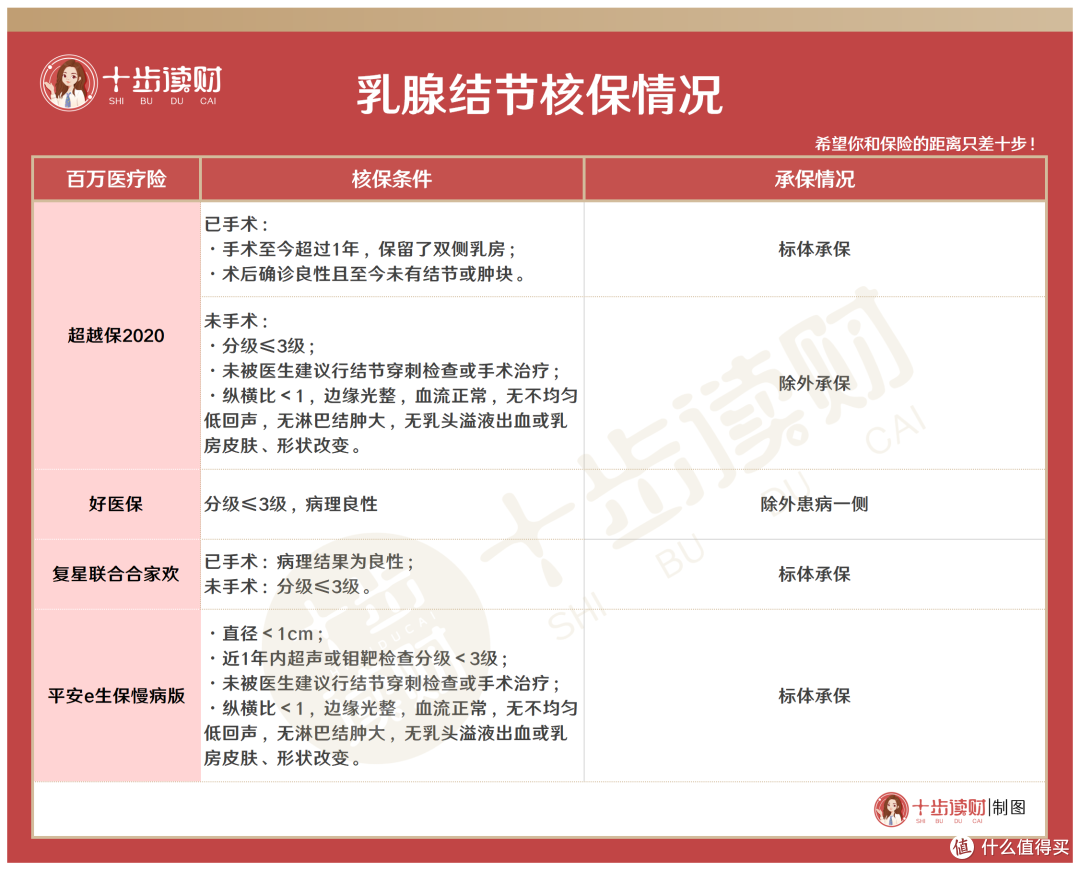This screenshot has width=1080, height=870.
Task: Click line 未手术：分级≤3级 in 复星联合 row
Action: click(x=288, y=587)
